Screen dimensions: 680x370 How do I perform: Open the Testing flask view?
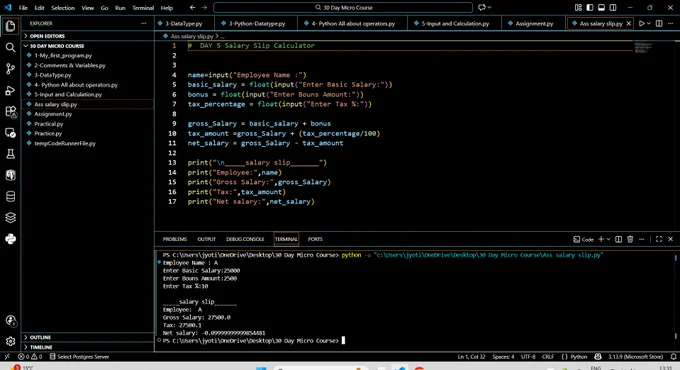(10, 154)
